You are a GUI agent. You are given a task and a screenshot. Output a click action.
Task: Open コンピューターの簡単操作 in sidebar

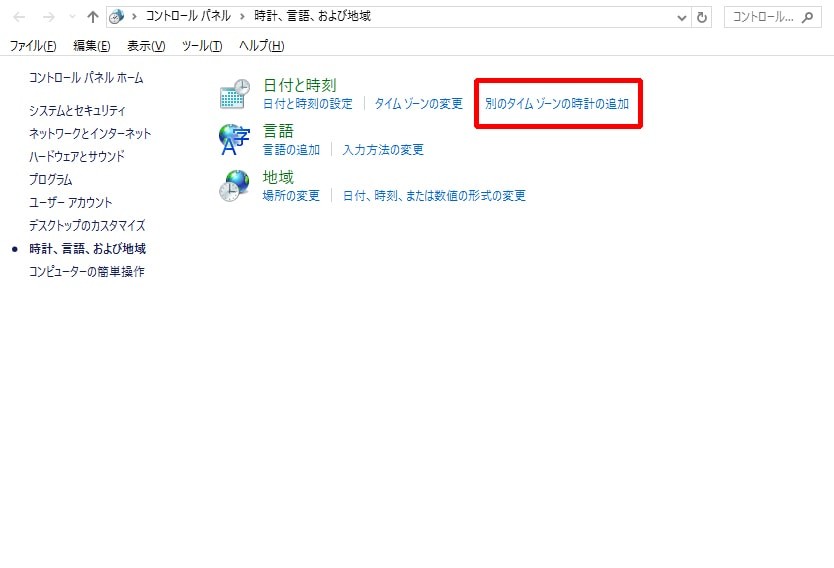coord(87,272)
